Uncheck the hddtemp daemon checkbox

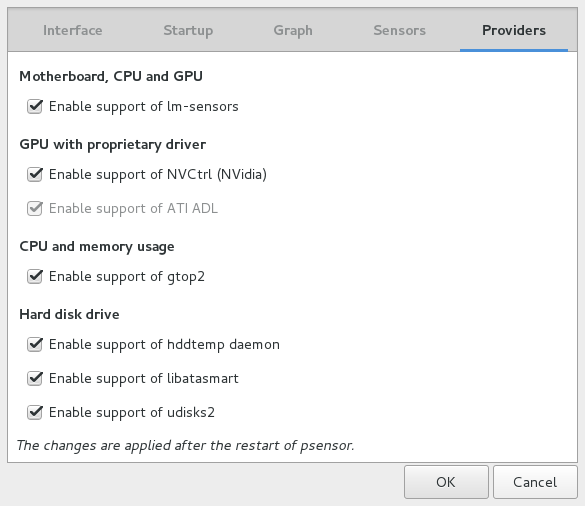pos(35,344)
